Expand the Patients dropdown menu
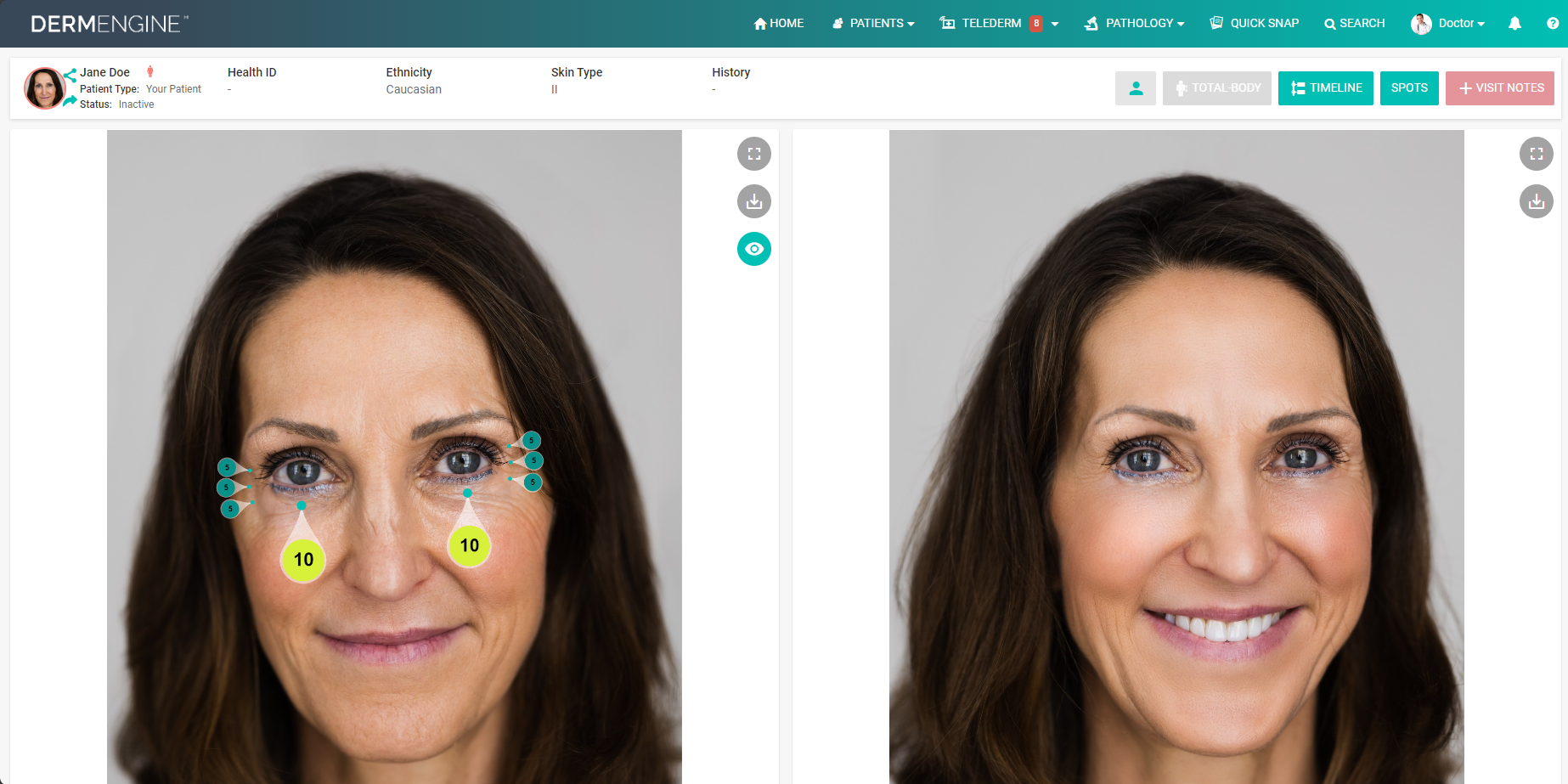The height and width of the screenshot is (784, 1568). click(872, 23)
